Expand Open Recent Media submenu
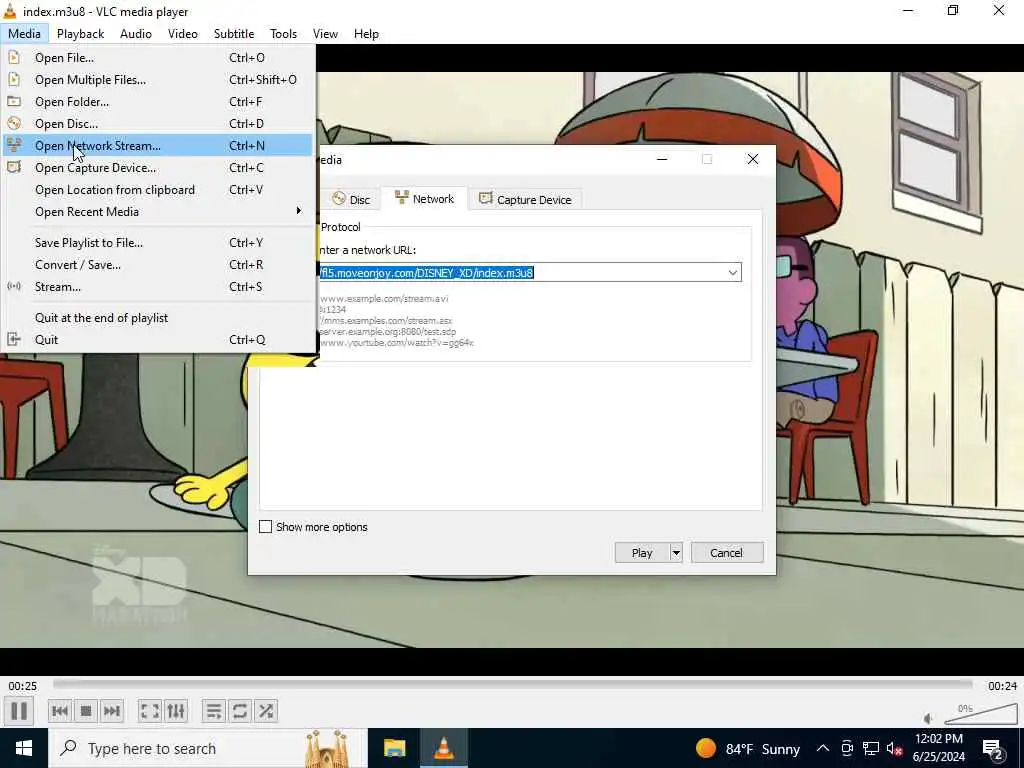 click(157, 212)
